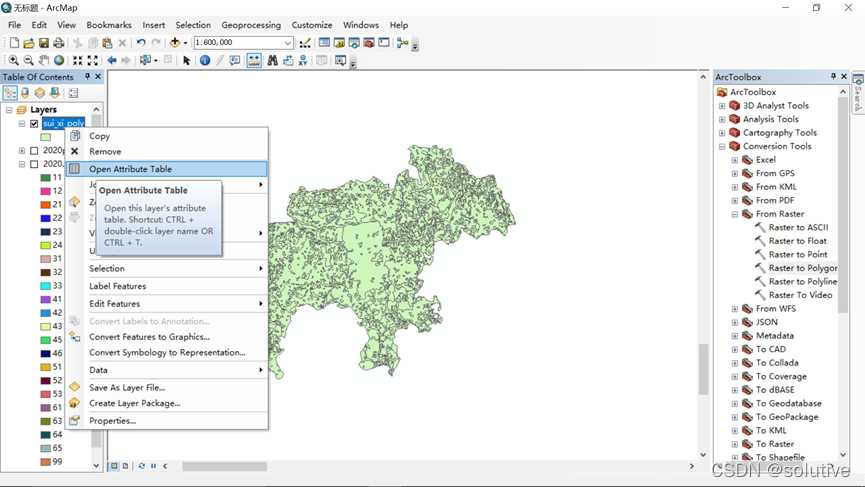
Task: Click the pink color swatch for class 12
Action: 45,191
